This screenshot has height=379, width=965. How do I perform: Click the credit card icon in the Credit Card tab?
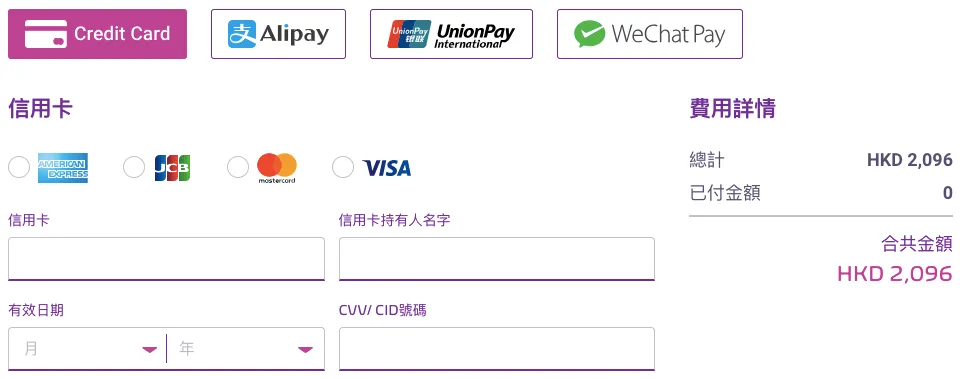coord(46,34)
